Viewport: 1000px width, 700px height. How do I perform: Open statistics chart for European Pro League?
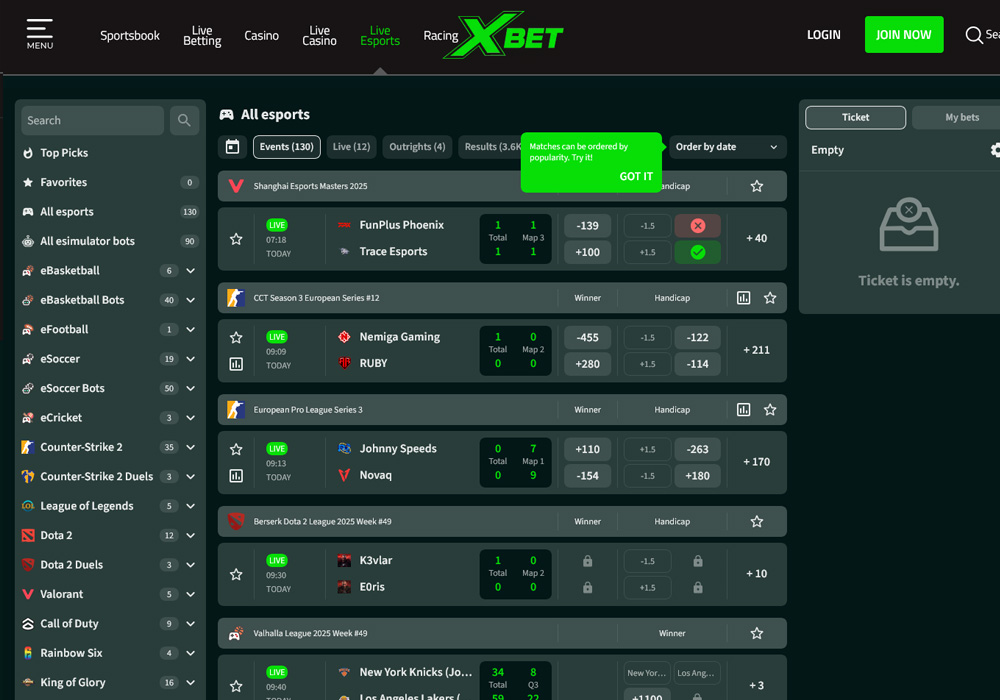[743, 410]
